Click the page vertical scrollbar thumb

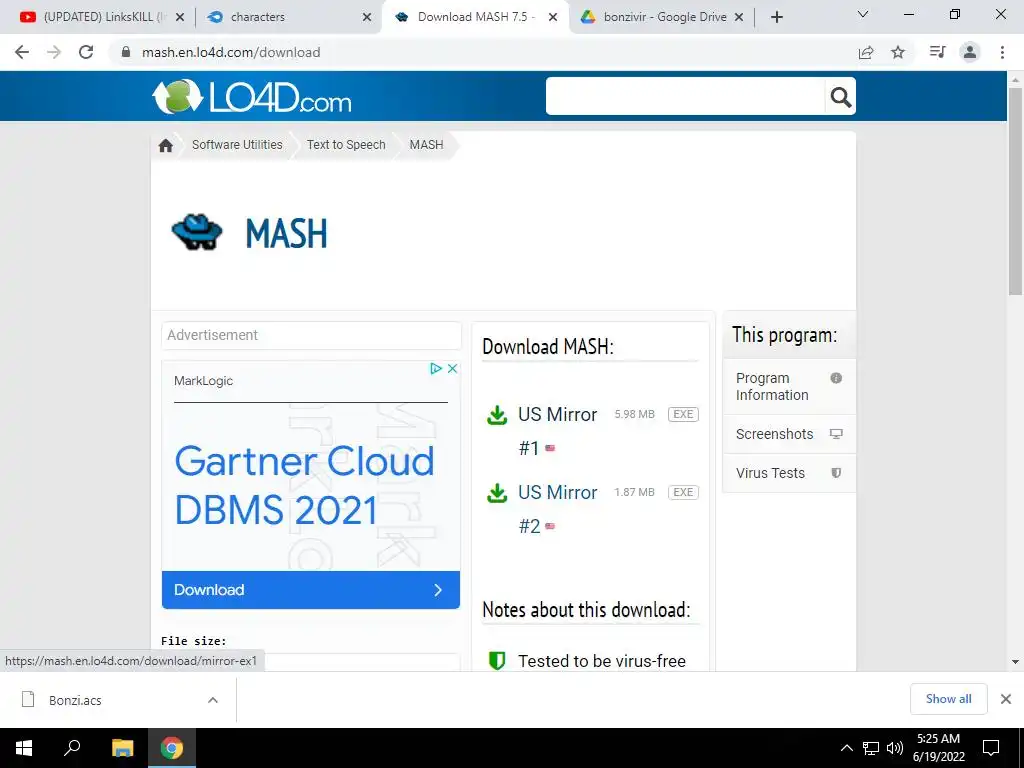click(x=1015, y=191)
